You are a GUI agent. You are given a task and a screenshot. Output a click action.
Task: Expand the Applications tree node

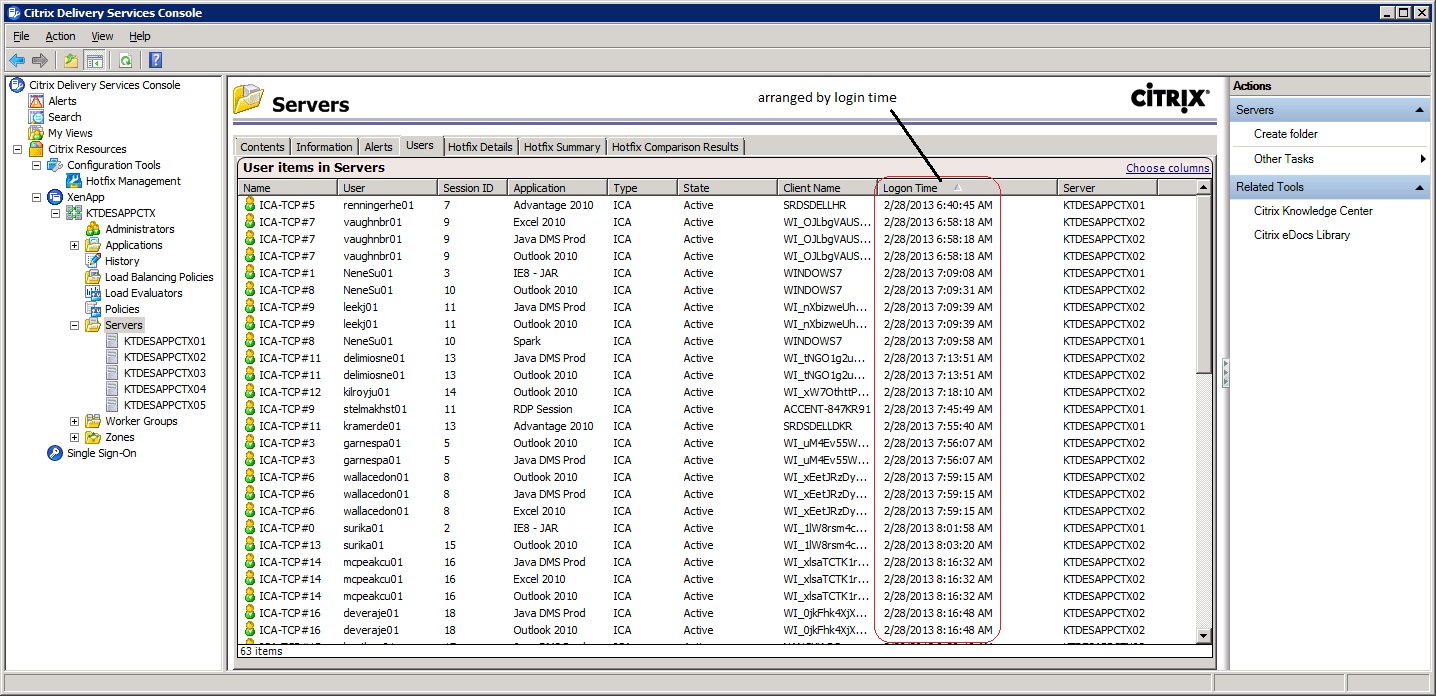[74, 245]
